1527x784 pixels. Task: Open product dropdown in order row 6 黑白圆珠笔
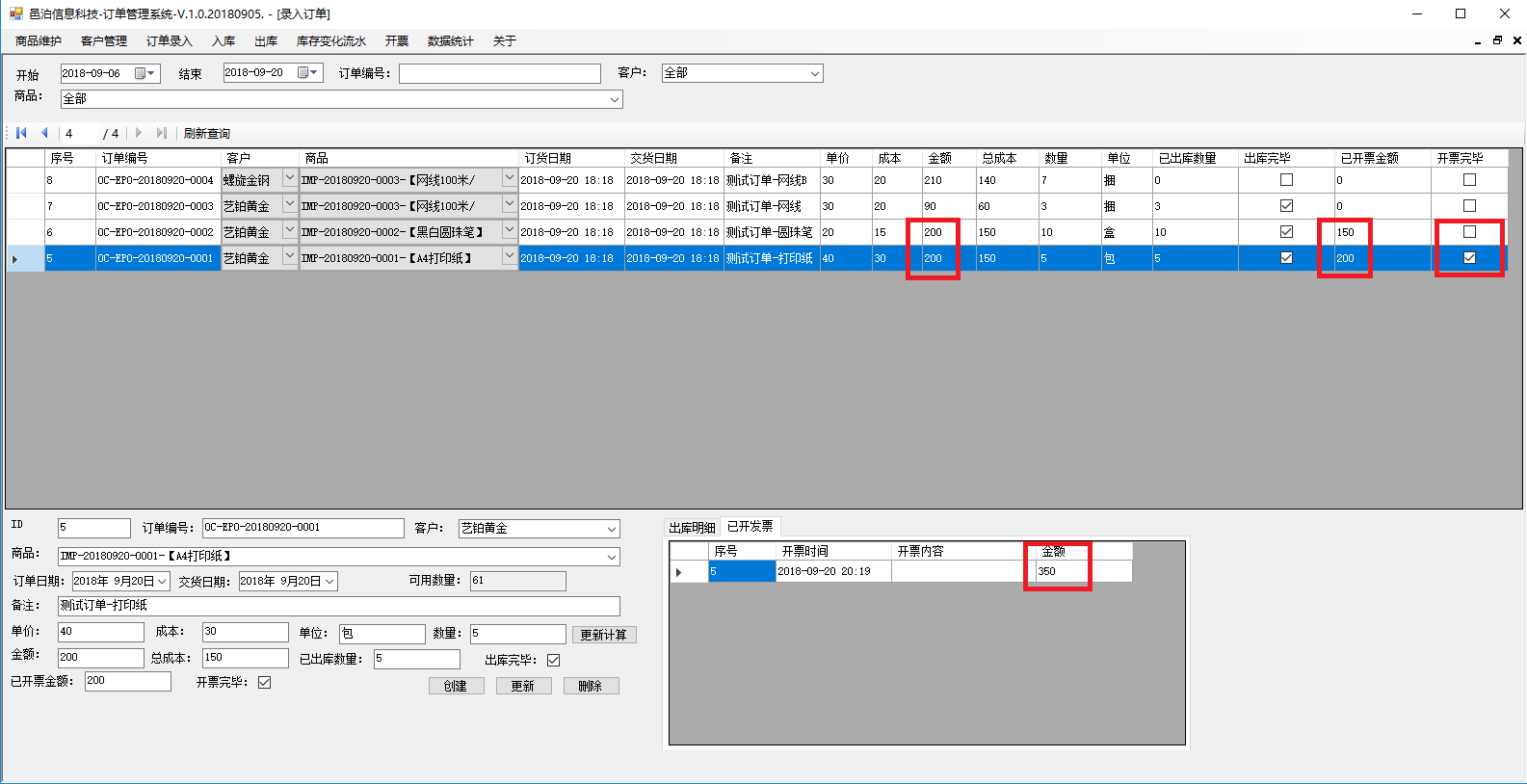click(x=509, y=231)
